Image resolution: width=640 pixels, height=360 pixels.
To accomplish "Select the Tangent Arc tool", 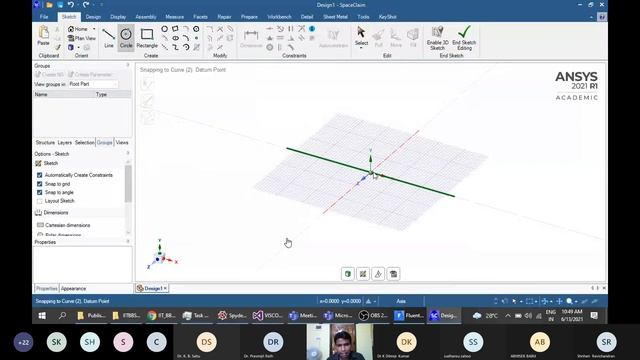I will tap(186, 29).
